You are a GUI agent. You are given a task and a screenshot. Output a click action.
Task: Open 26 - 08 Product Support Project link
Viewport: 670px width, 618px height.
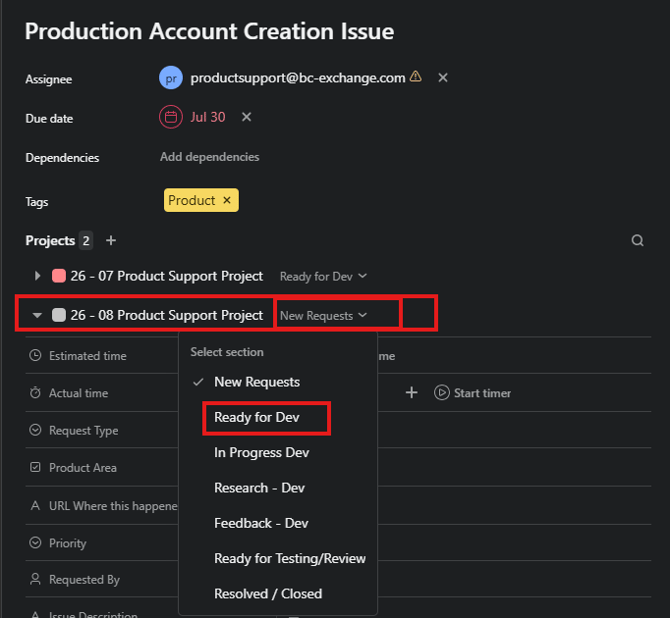pyautogui.click(x=167, y=315)
